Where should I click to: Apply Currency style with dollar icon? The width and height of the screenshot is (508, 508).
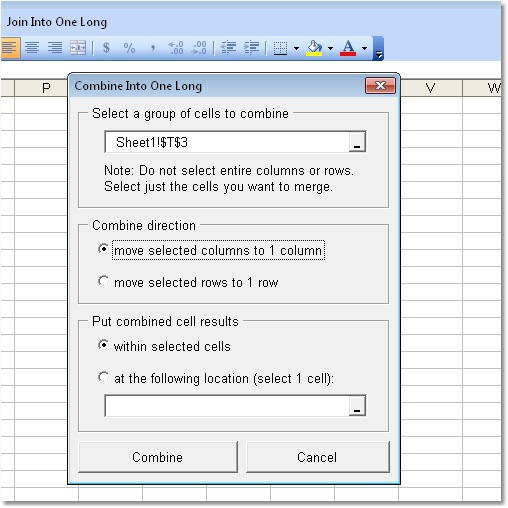click(x=106, y=48)
